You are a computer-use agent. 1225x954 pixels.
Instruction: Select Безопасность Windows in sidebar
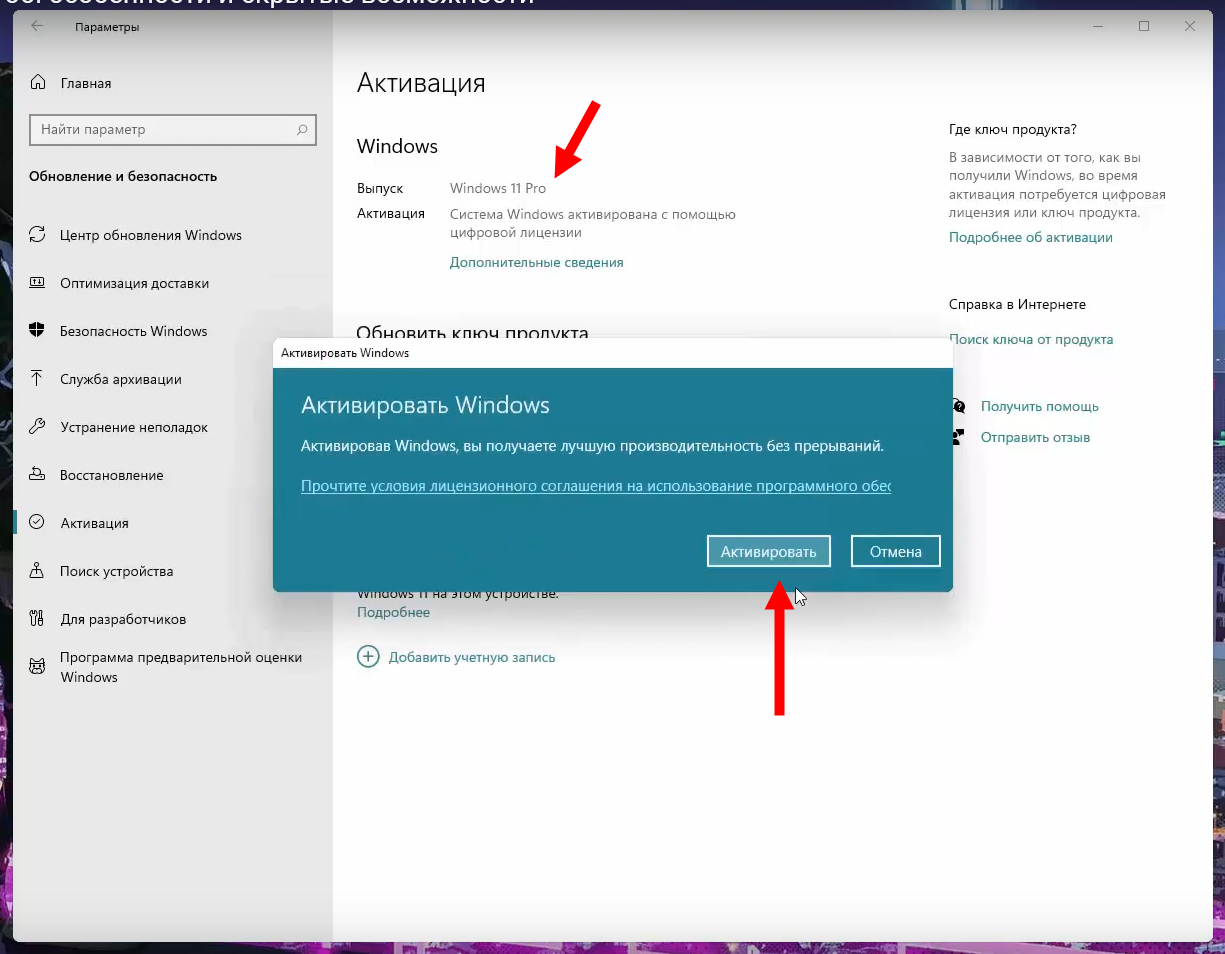(x=173, y=331)
